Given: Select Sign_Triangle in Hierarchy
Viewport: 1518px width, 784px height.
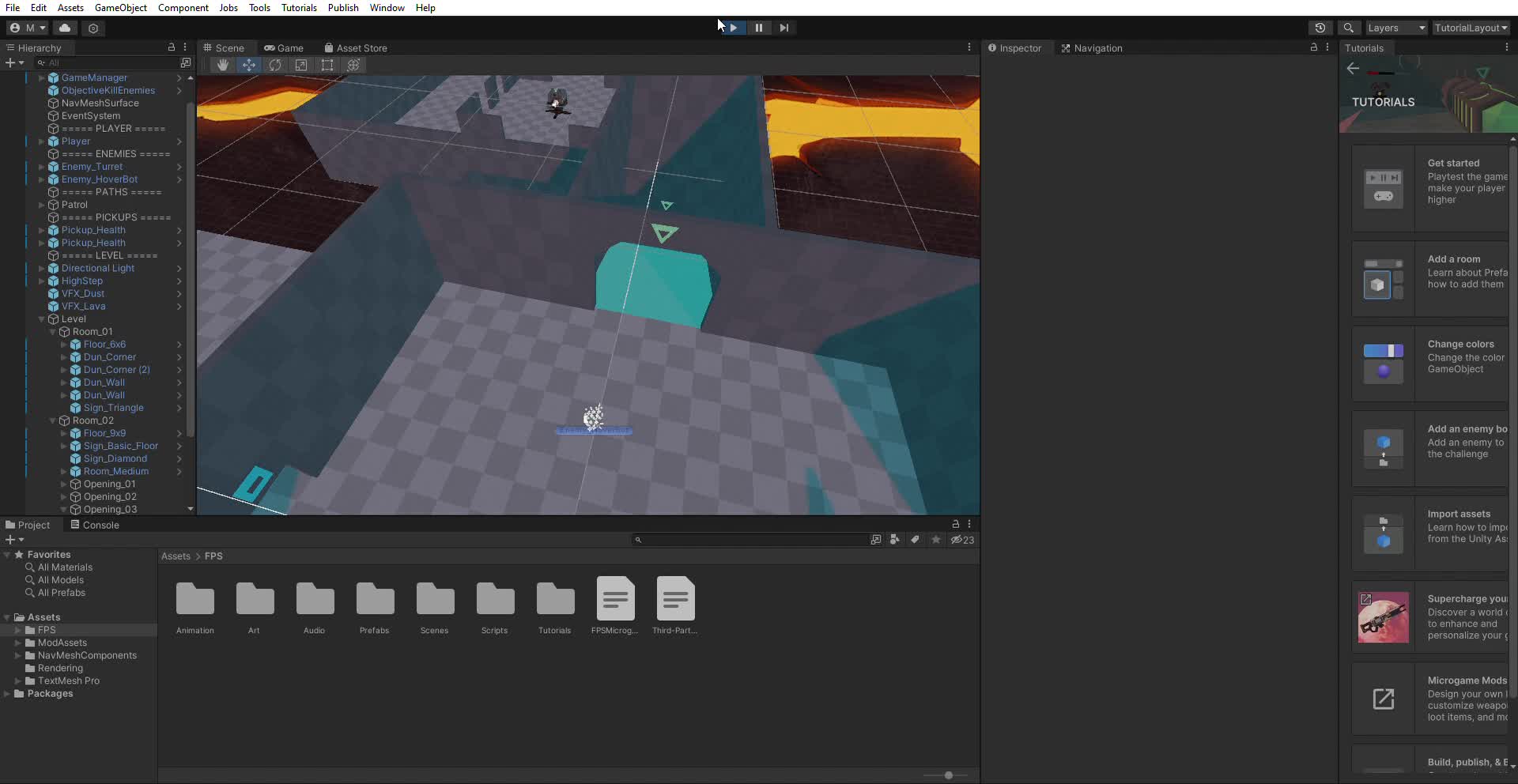Looking at the screenshot, I should click(x=114, y=408).
